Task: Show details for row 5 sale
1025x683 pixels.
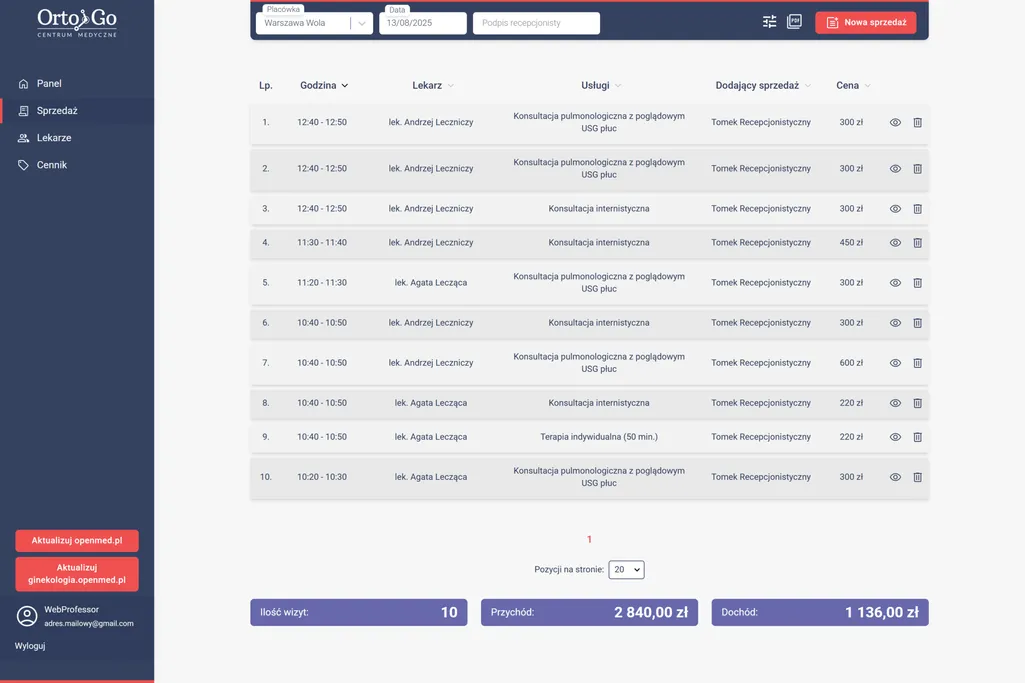Action: pyautogui.click(x=895, y=283)
